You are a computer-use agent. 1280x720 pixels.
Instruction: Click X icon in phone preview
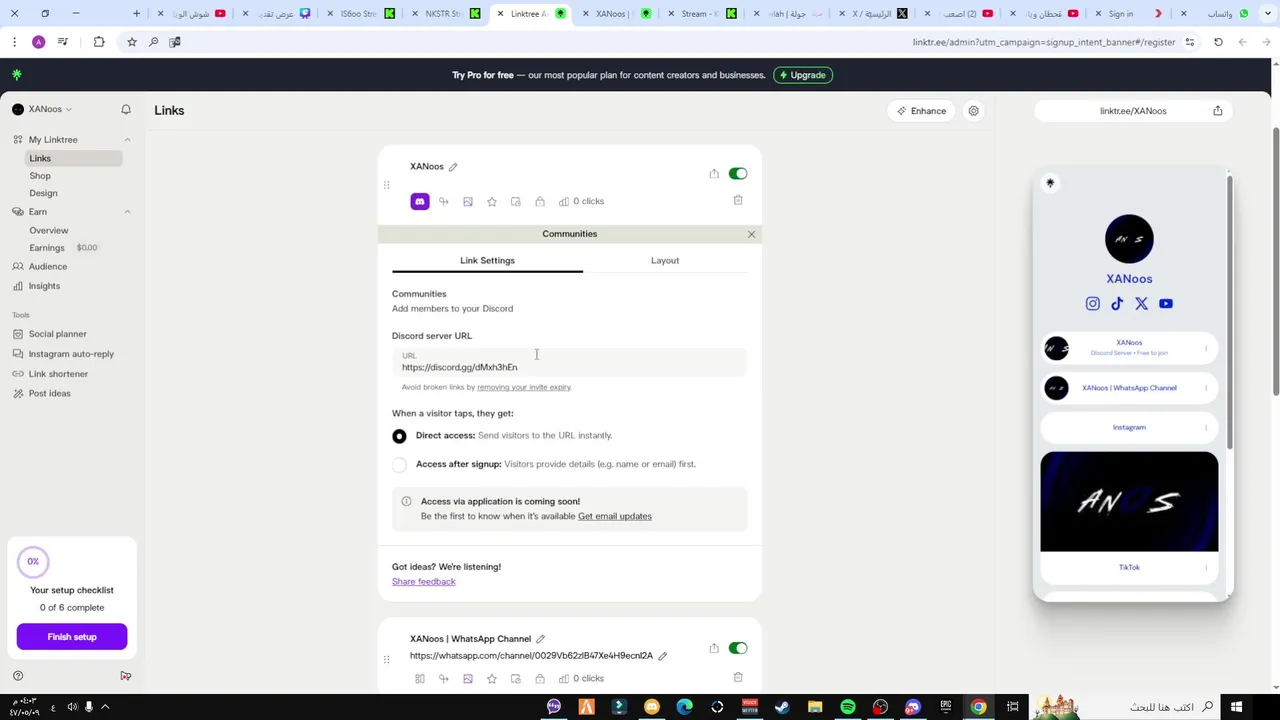click(1141, 303)
